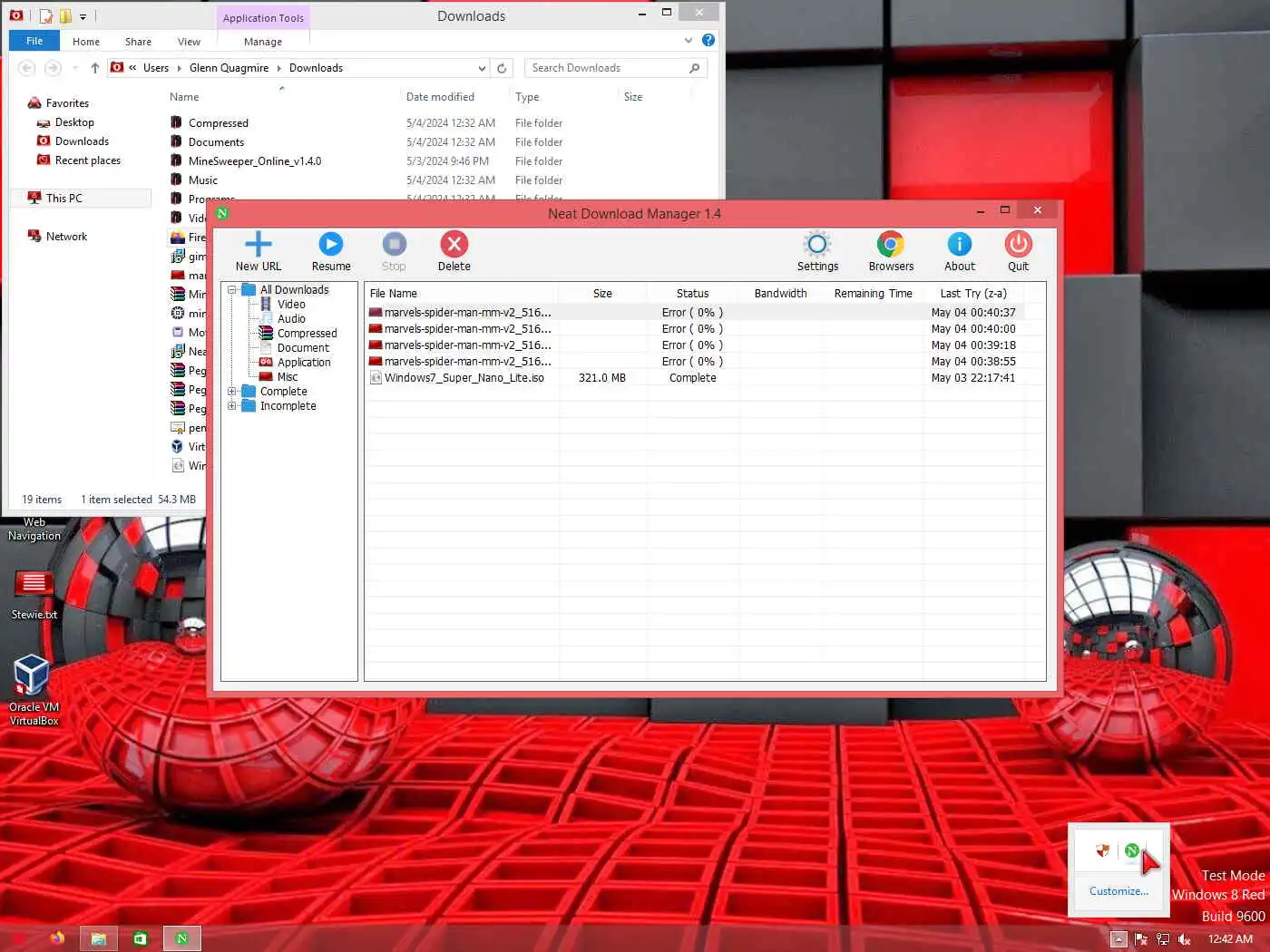Select the Music folder in Explorer
Viewport: 1270px width, 952px height.
point(202,180)
